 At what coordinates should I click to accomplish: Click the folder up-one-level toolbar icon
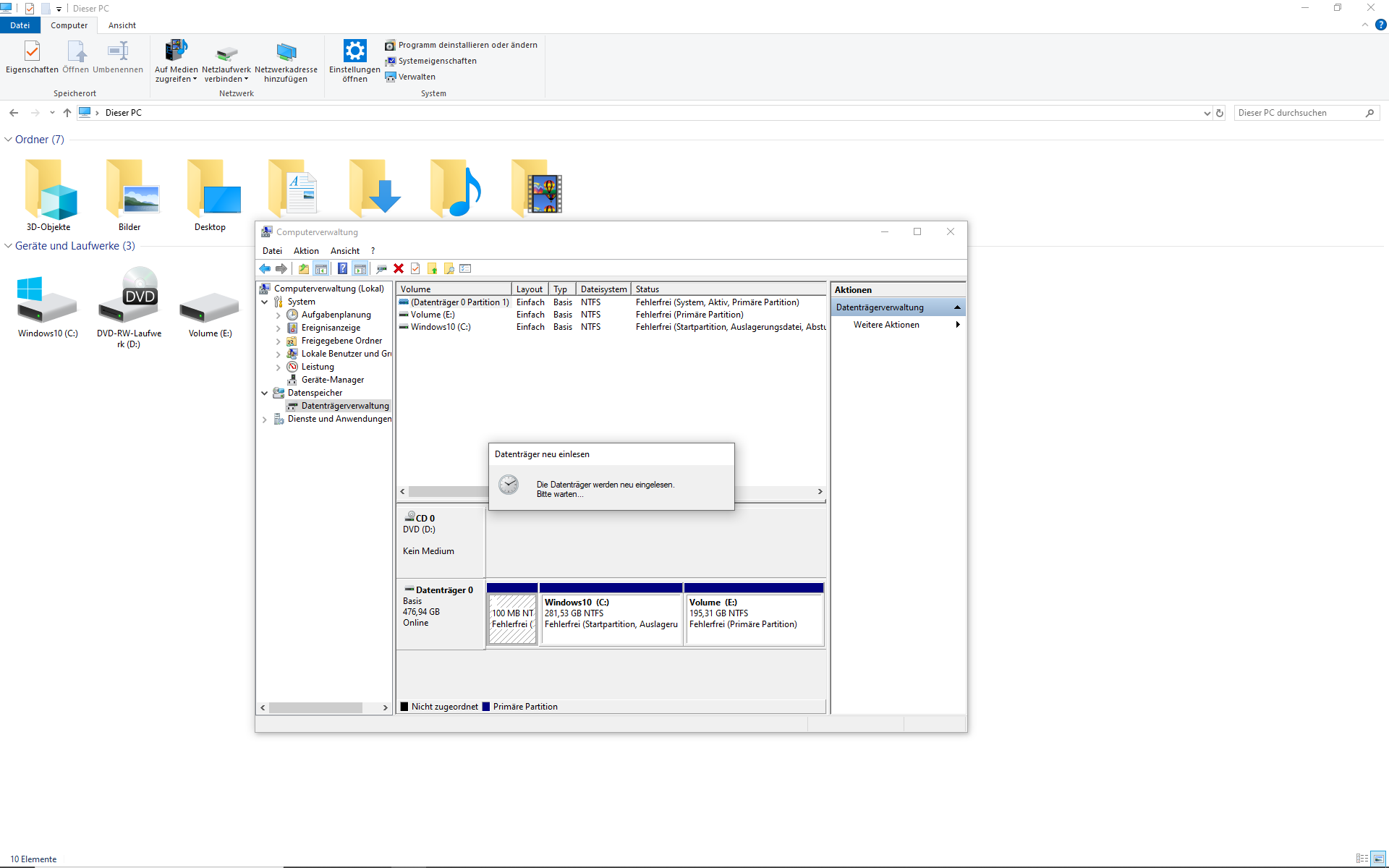[303, 269]
